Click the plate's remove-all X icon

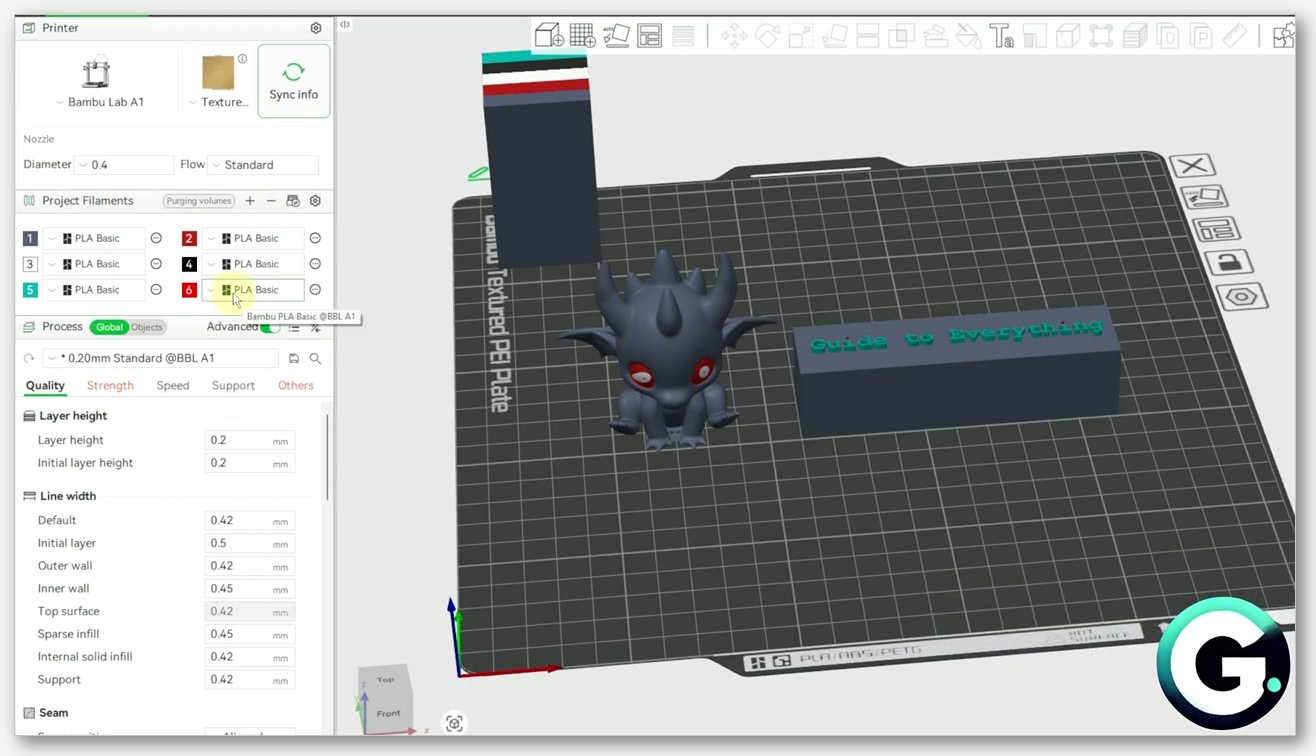[x=1191, y=166]
